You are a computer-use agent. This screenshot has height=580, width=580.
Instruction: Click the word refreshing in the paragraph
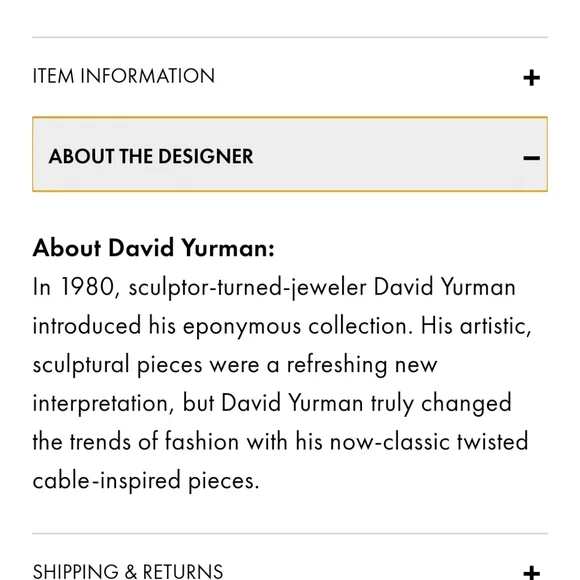click(337, 365)
